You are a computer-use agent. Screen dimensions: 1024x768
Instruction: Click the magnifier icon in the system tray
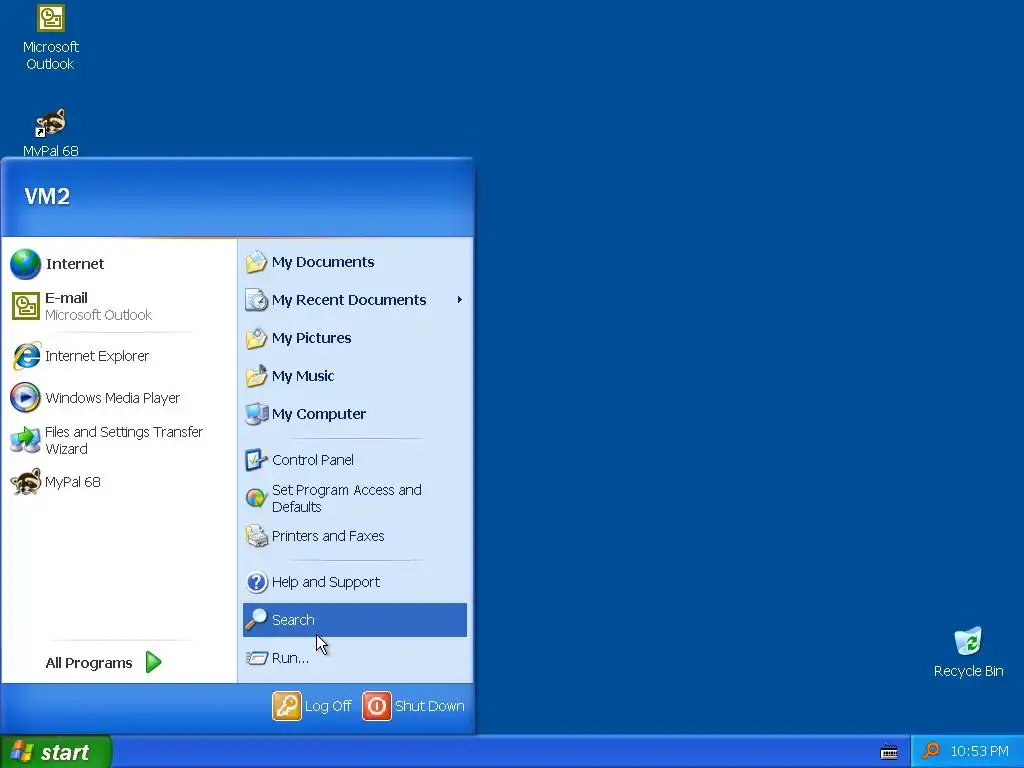(930, 751)
